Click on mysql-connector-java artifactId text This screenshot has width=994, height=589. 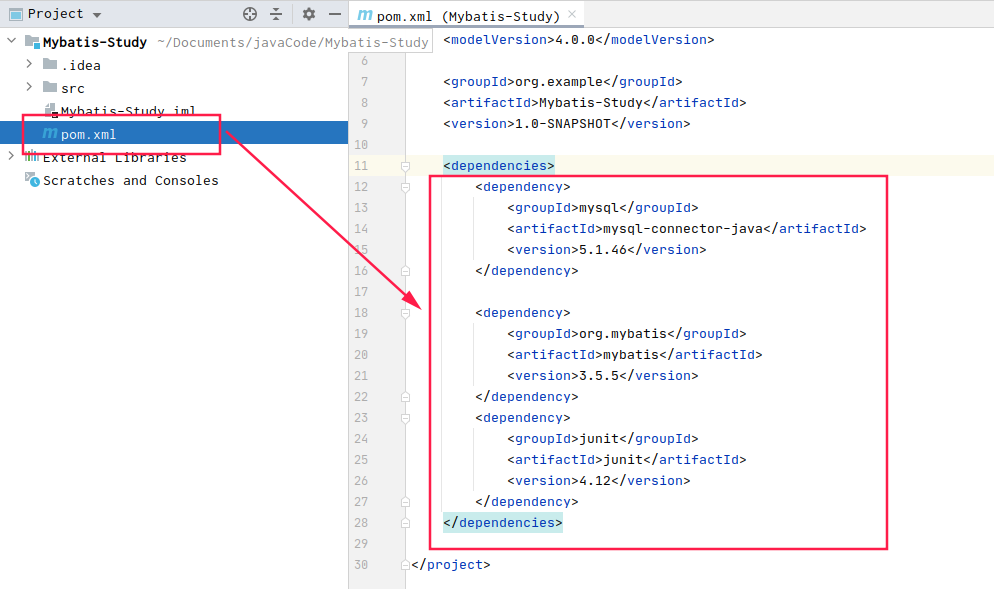683,228
